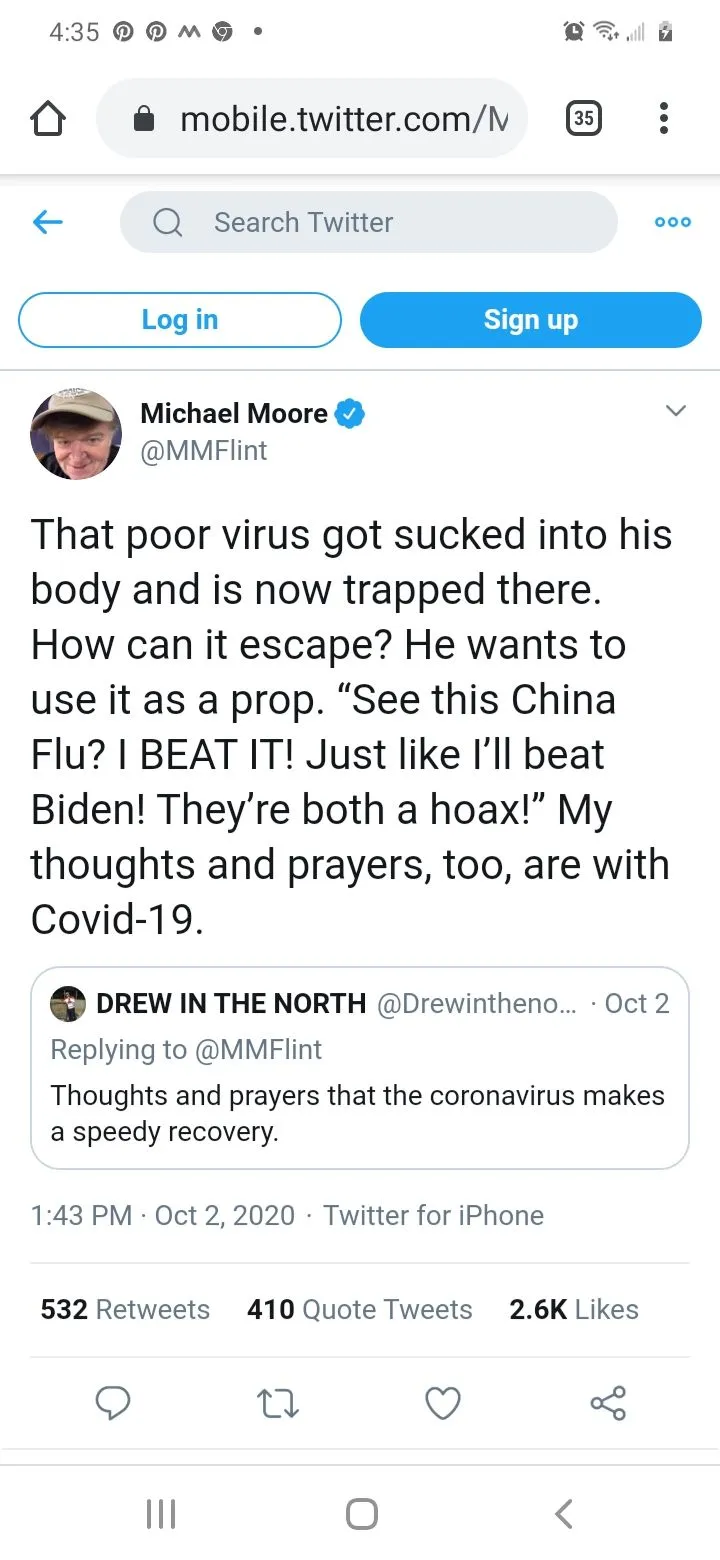
Task: Go back with the blue arrow
Action: tap(48, 222)
